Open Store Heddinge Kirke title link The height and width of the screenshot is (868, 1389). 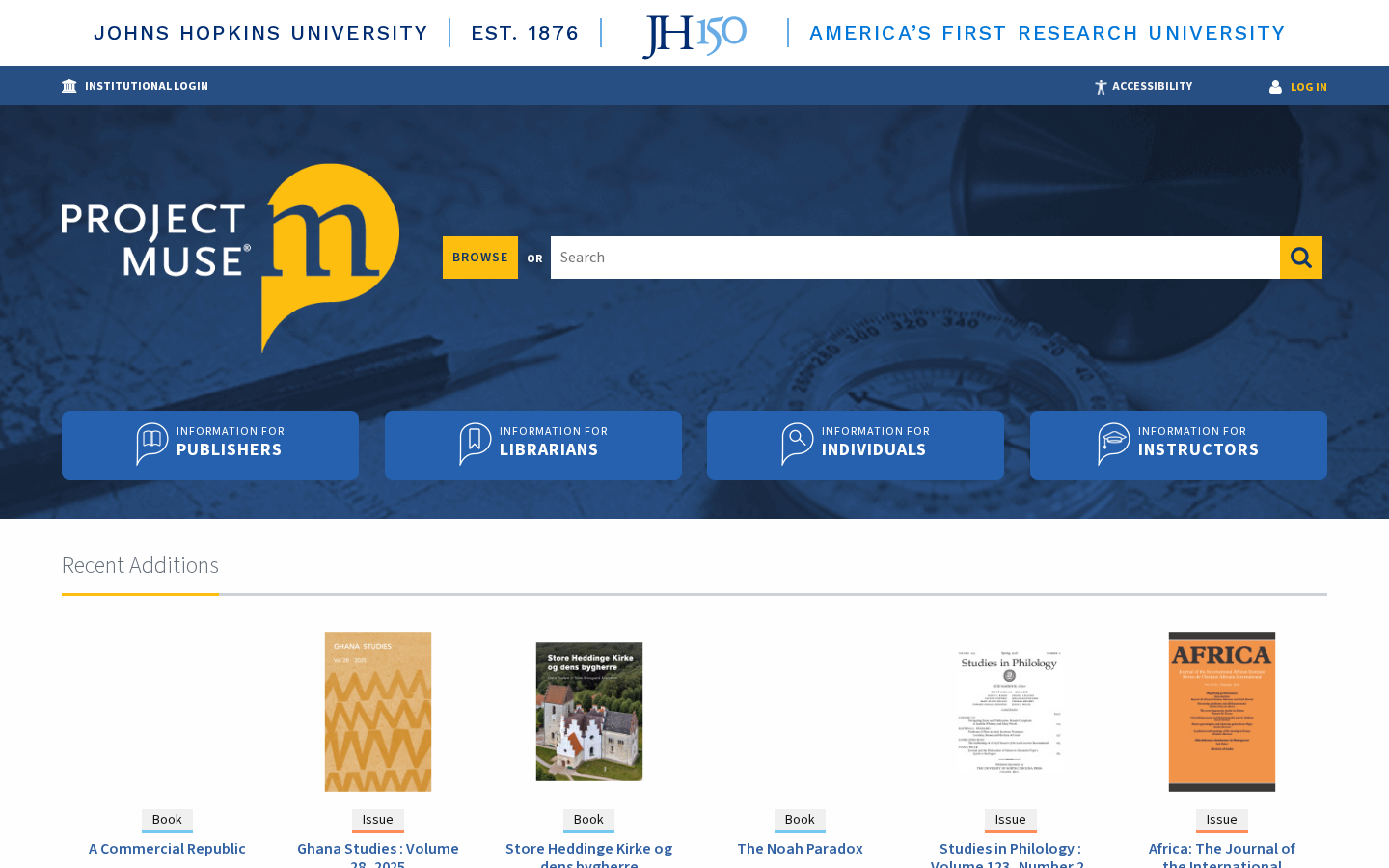[x=589, y=855]
